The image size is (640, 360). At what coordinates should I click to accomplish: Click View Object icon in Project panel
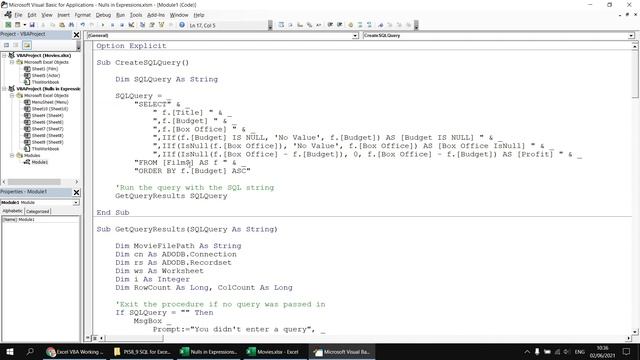click(16, 45)
